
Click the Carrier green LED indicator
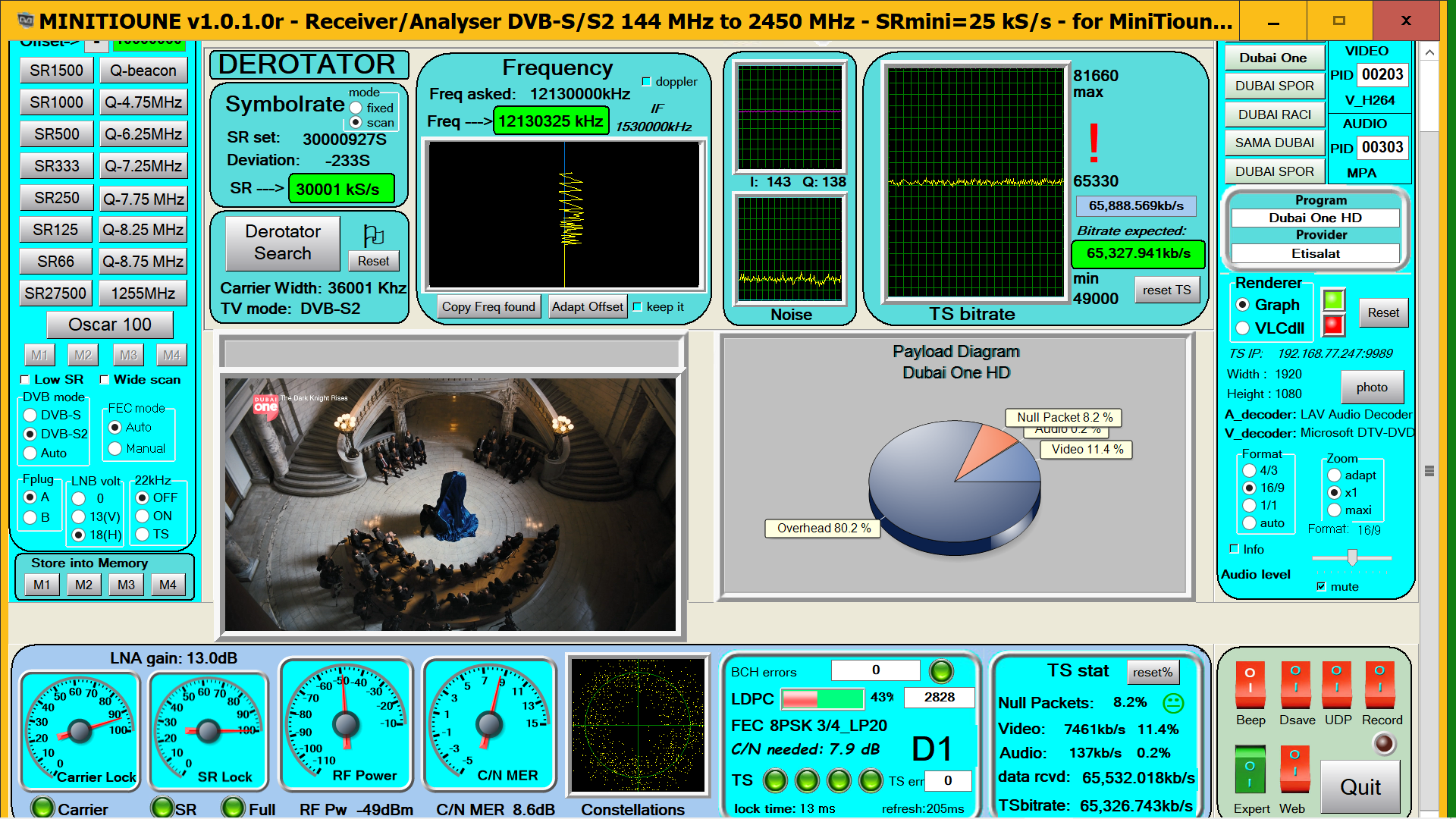[42, 807]
